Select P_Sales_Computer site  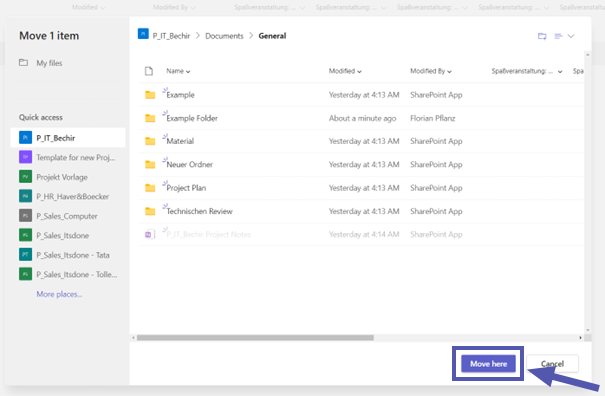tap(68, 216)
